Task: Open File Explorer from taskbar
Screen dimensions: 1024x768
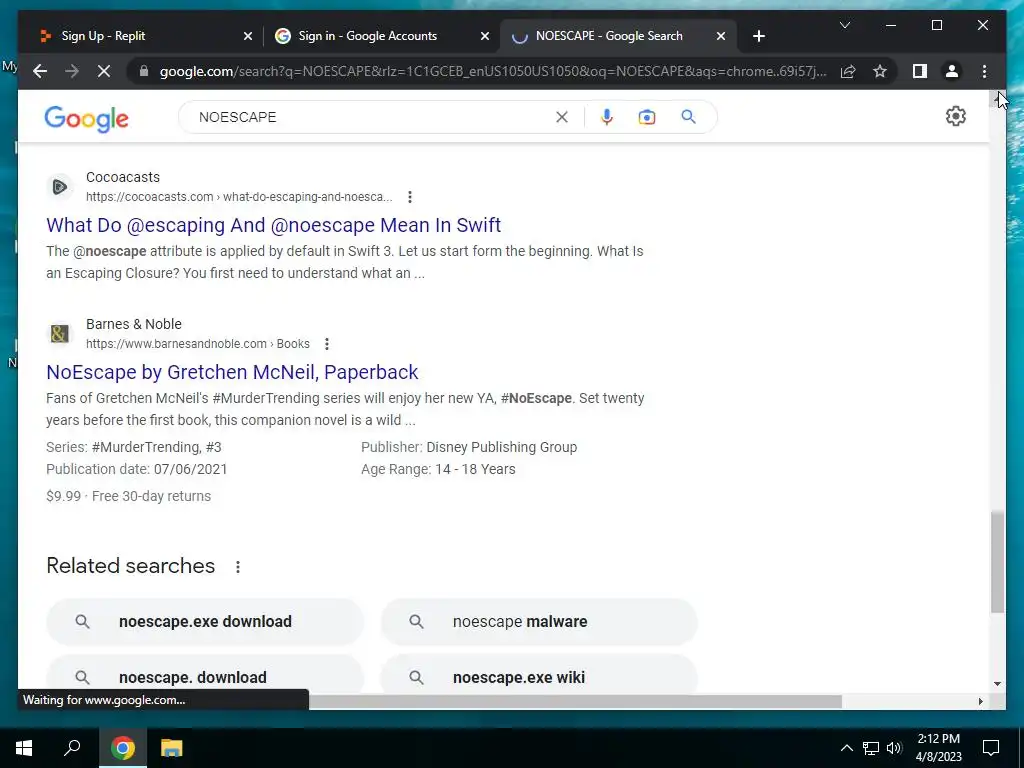Action: coord(171,748)
